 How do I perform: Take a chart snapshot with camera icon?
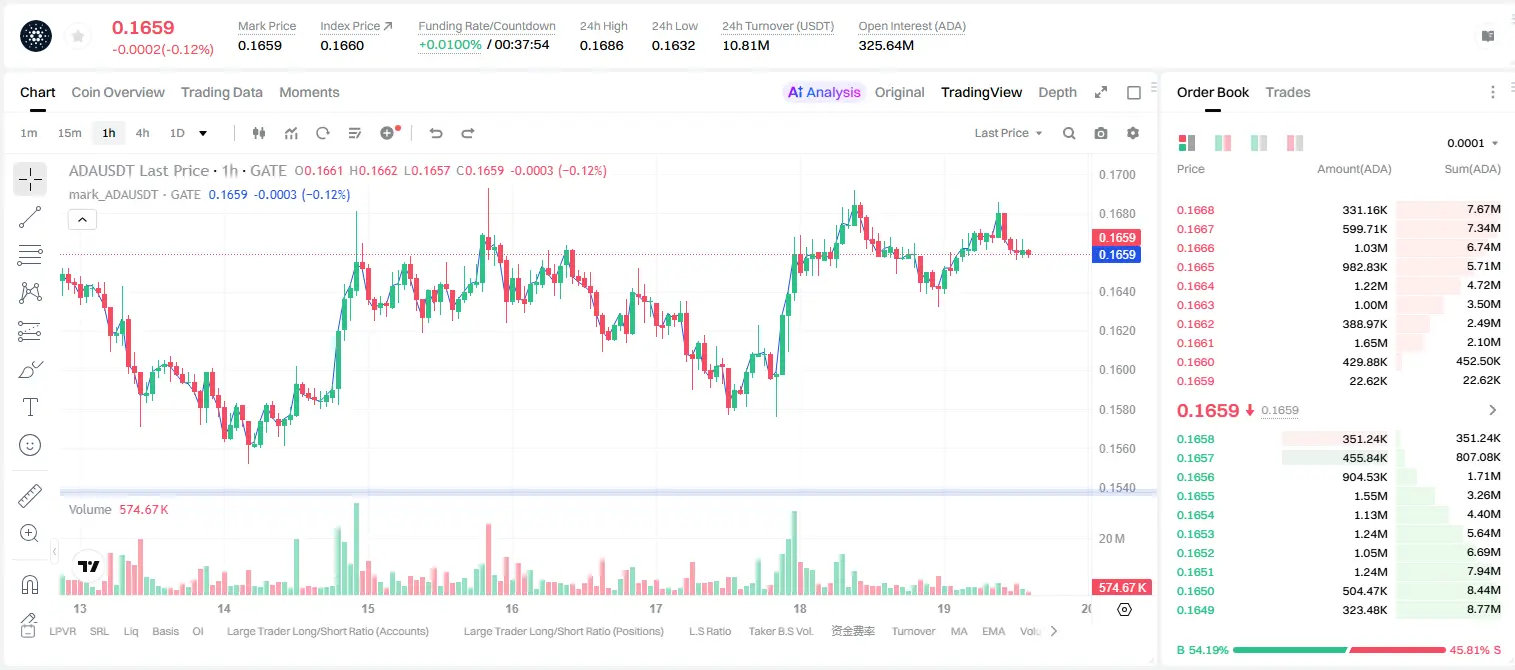pos(1101,133)
